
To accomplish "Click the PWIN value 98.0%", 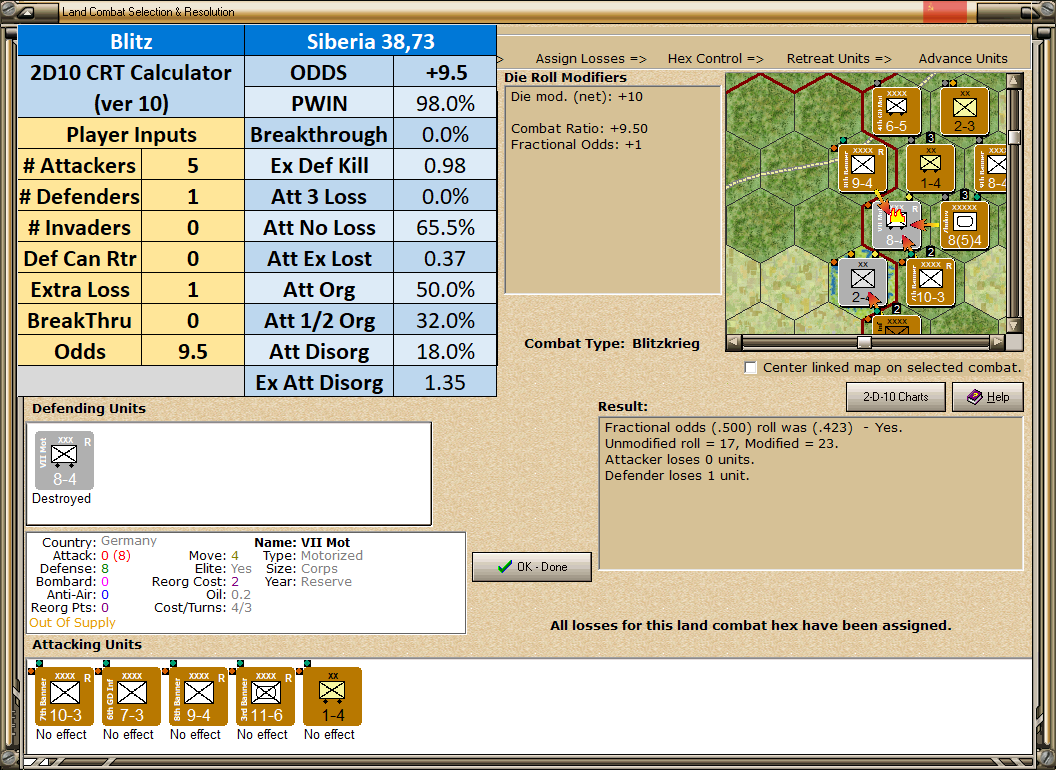I will coord(445,104).
